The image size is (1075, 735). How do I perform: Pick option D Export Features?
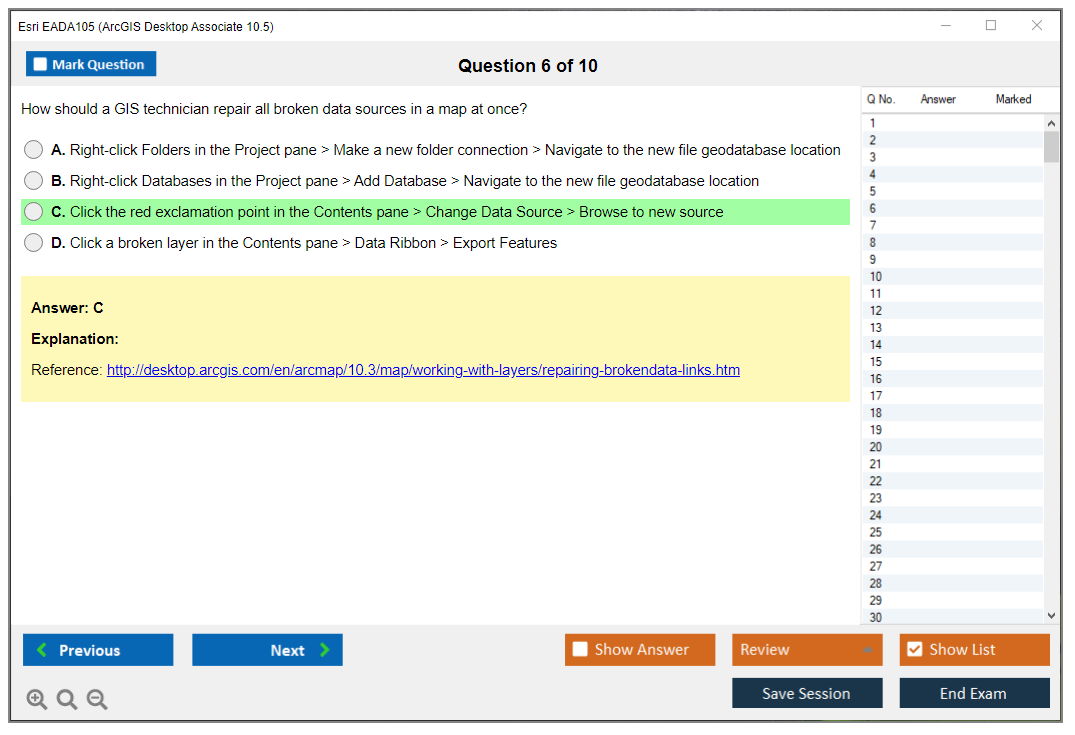pos(34,243)
